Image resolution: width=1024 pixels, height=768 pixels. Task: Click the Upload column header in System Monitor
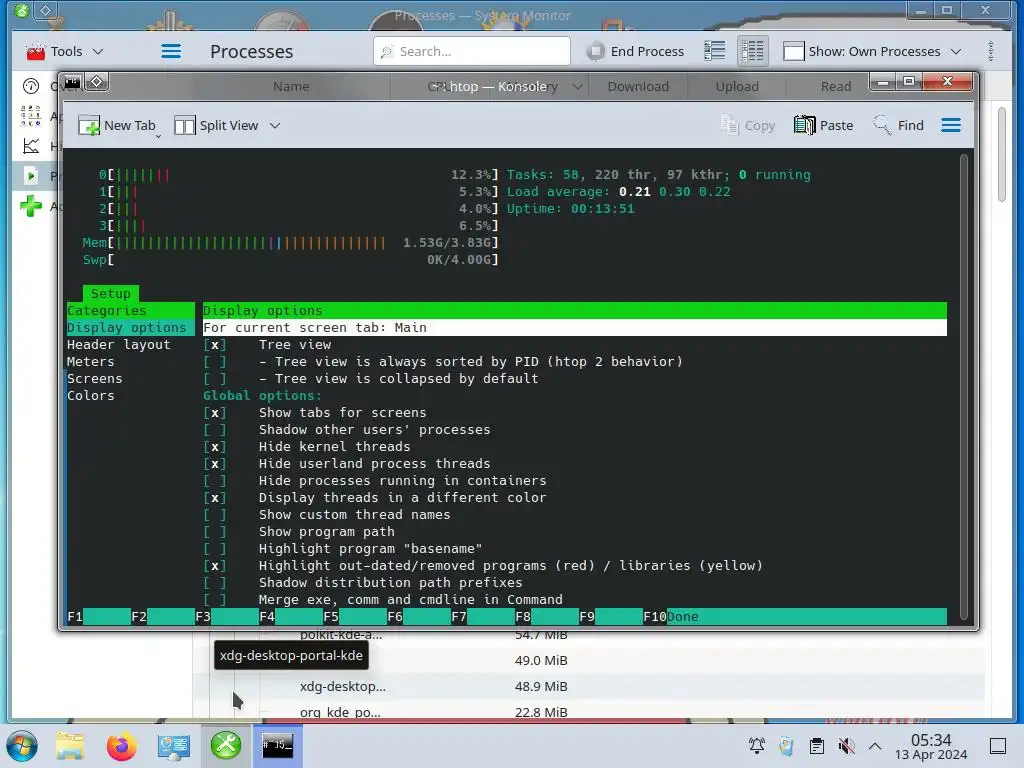(x=737, y=86)
